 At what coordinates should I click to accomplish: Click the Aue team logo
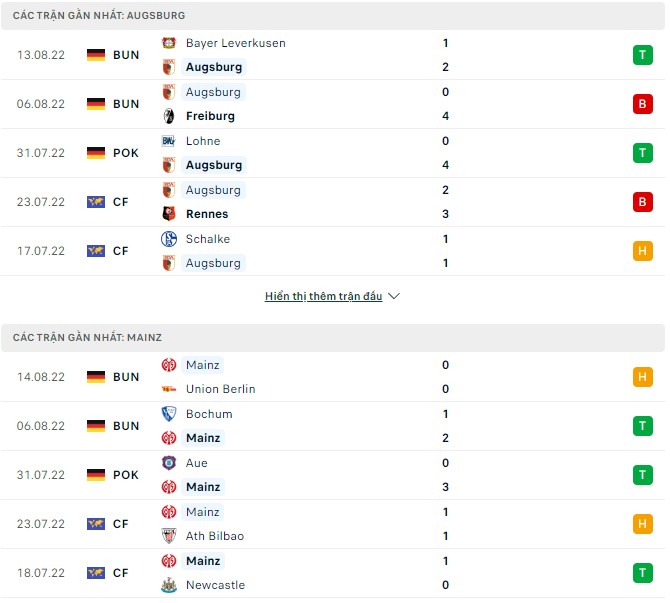point(169,463)
